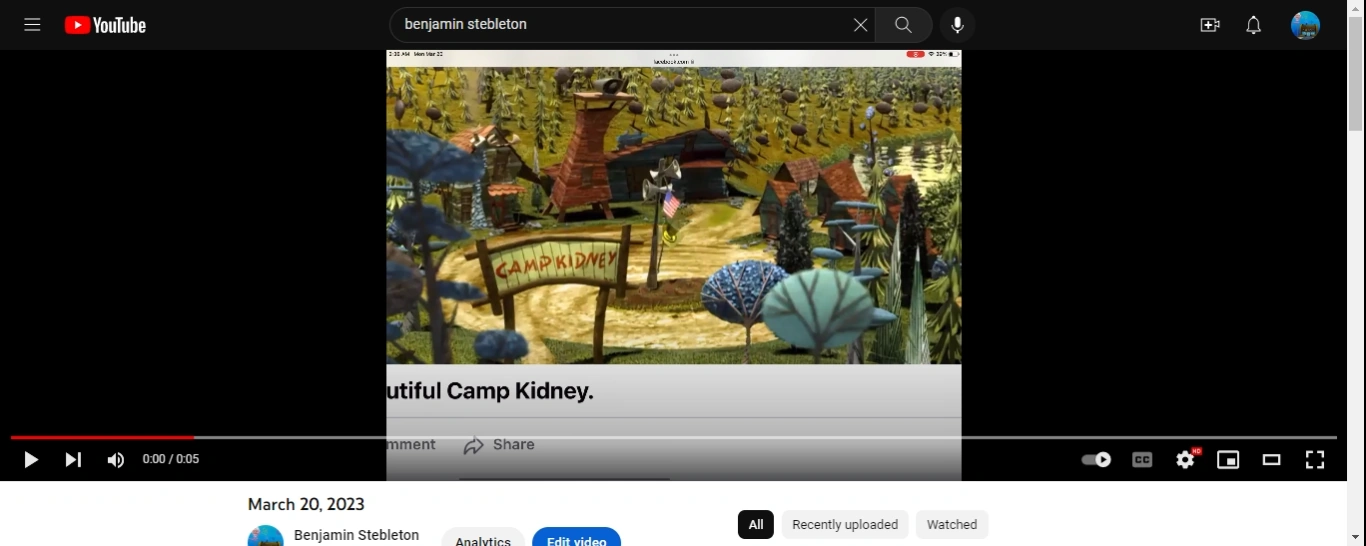Select the Recently uploaded chip
The width and height of the screenshot is (1366, 546).
pos(845,525)
